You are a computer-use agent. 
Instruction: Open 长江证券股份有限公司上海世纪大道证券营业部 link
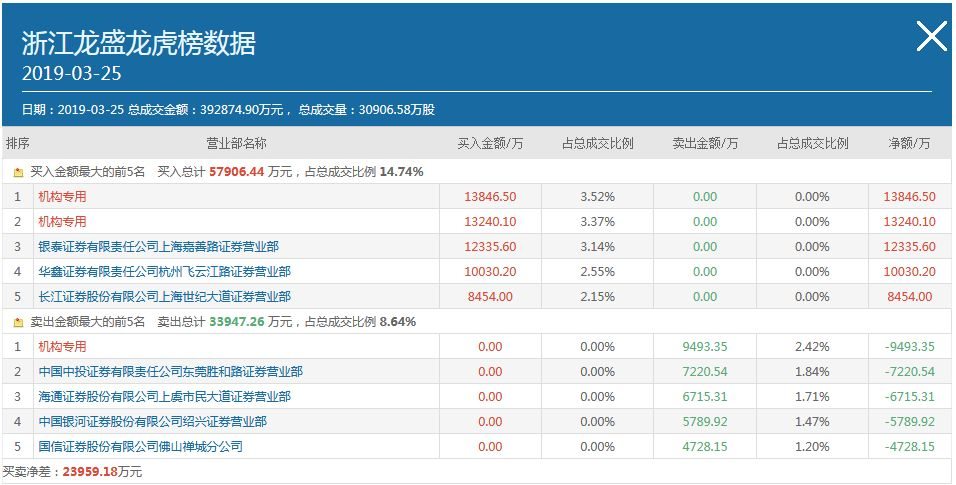(x=165, y=296)
